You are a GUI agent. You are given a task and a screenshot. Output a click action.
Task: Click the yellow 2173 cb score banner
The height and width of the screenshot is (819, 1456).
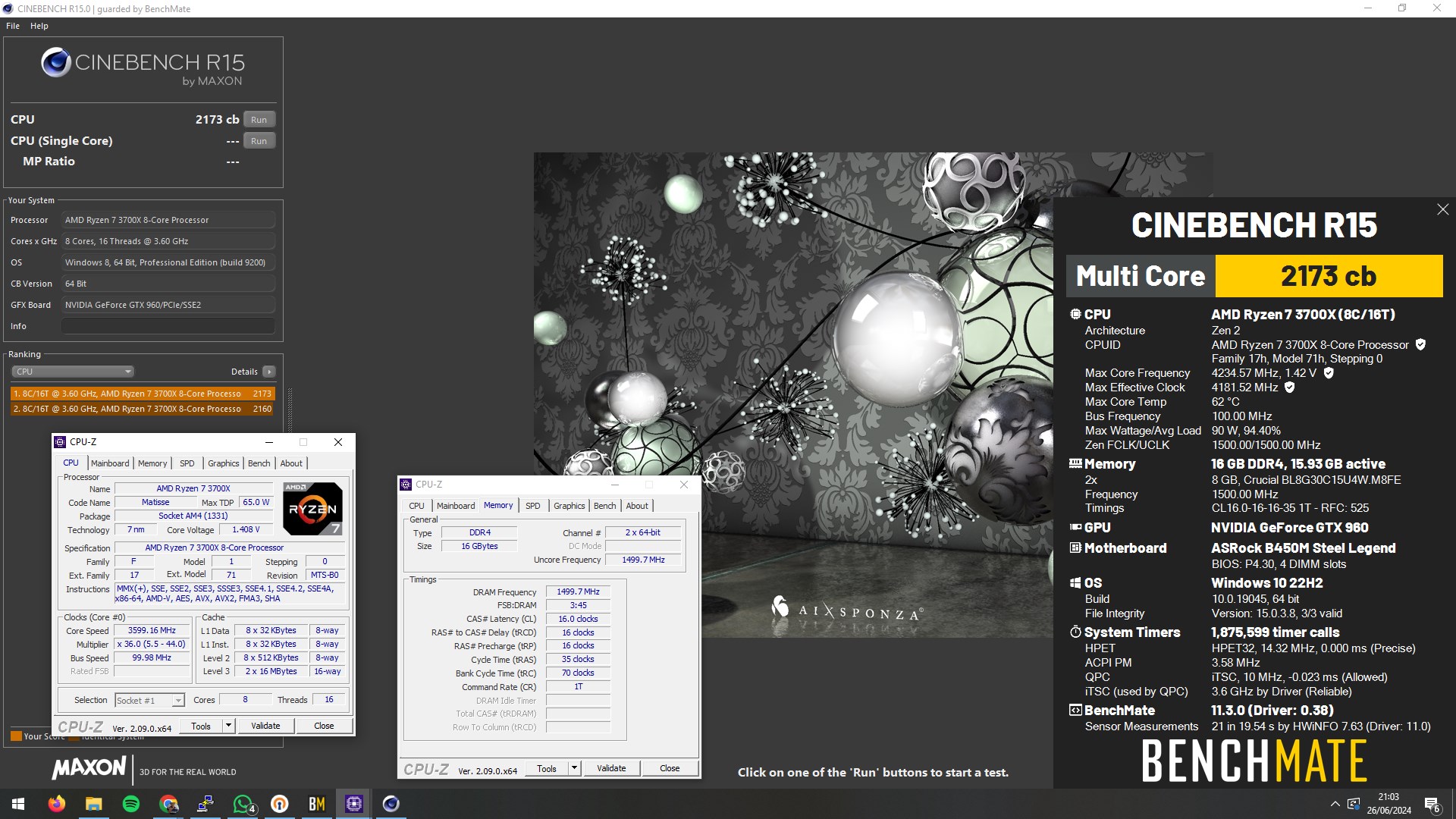(x=1329, y=276)
